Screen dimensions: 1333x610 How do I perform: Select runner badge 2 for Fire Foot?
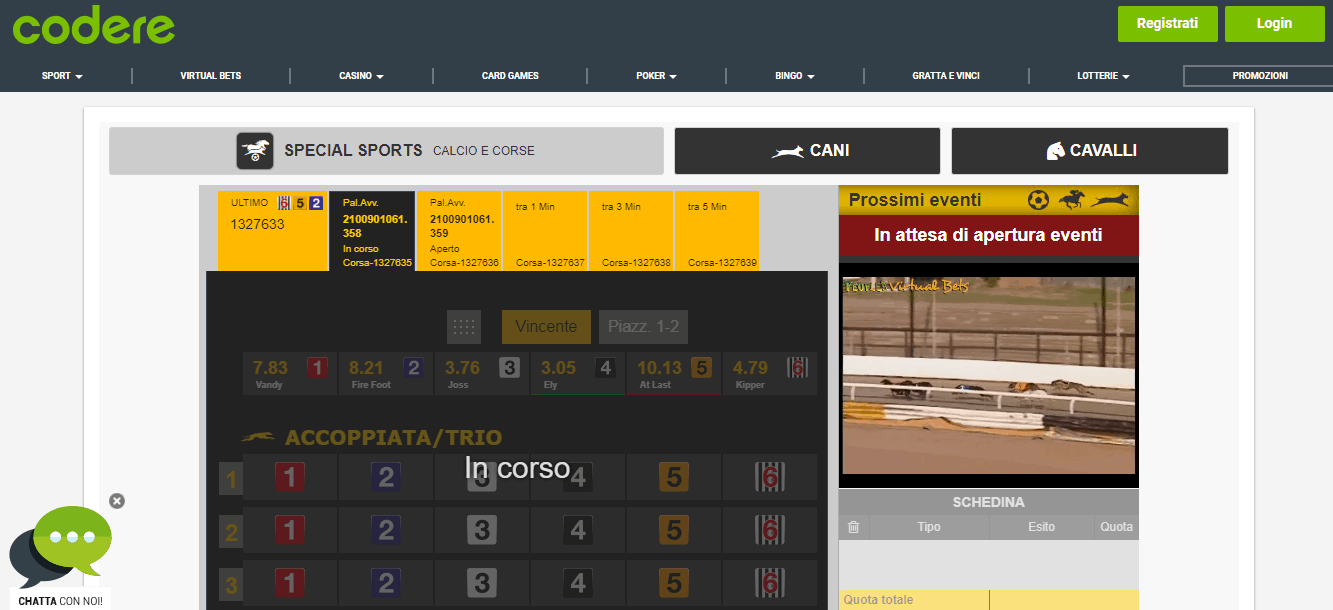pyautogui.click(x=413, y=368)
